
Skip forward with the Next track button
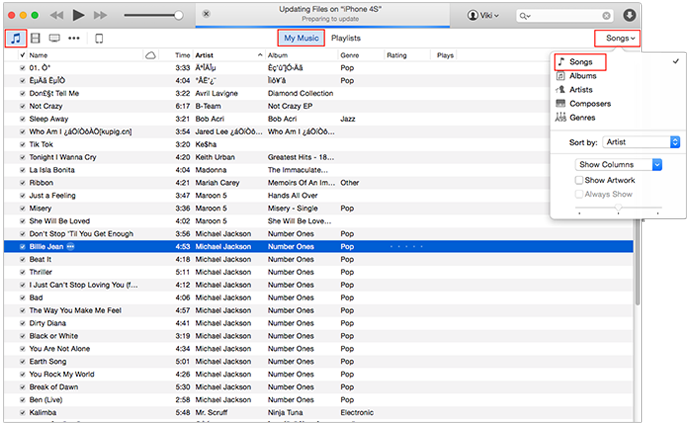[x=100, y=15]
